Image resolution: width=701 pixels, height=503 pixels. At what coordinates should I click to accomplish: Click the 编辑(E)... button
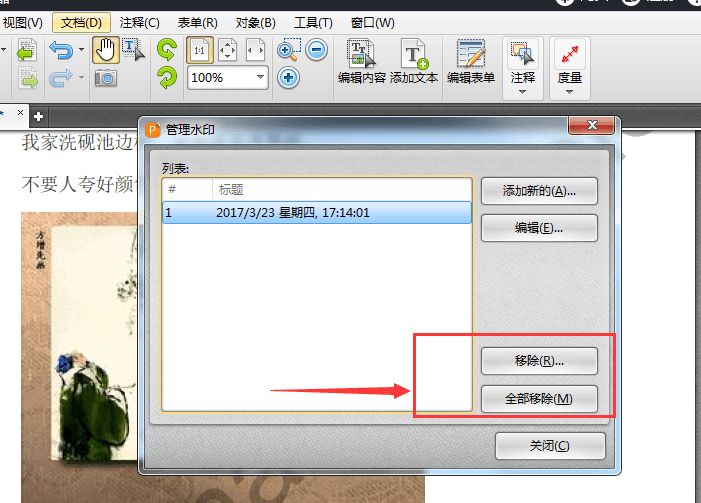[x=539, y=228]
